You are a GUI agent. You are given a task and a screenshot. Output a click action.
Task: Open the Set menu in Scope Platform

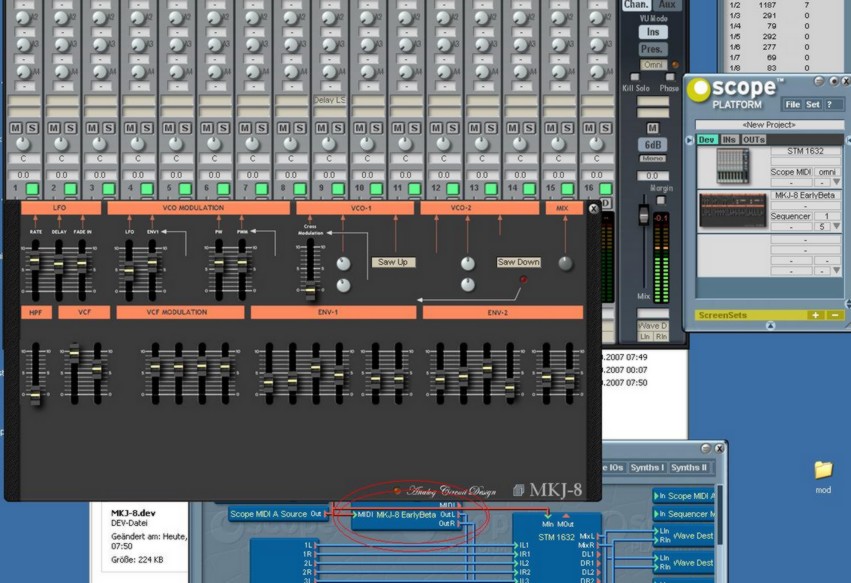[x=812, y=104]
